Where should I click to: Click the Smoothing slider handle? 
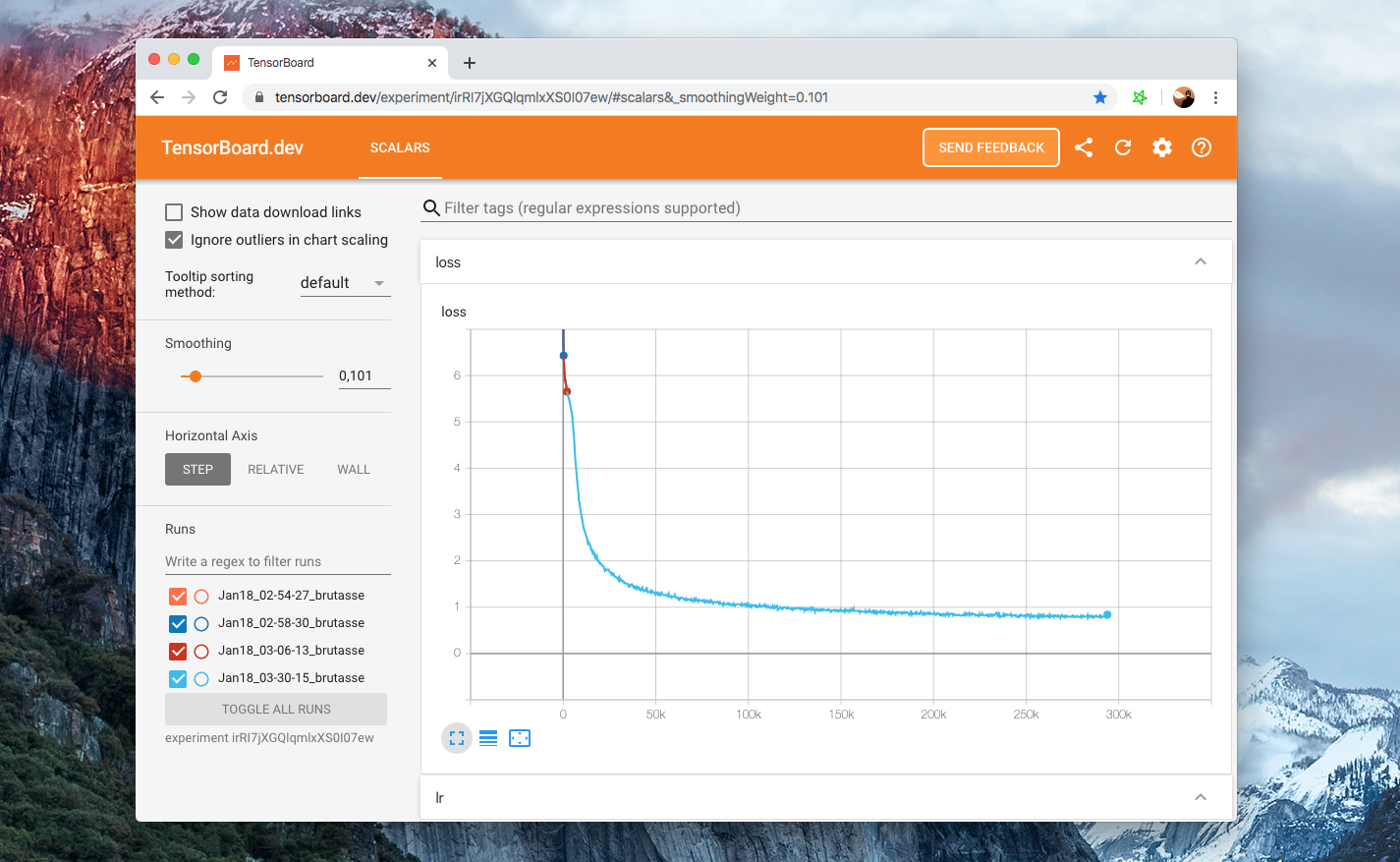196,376
